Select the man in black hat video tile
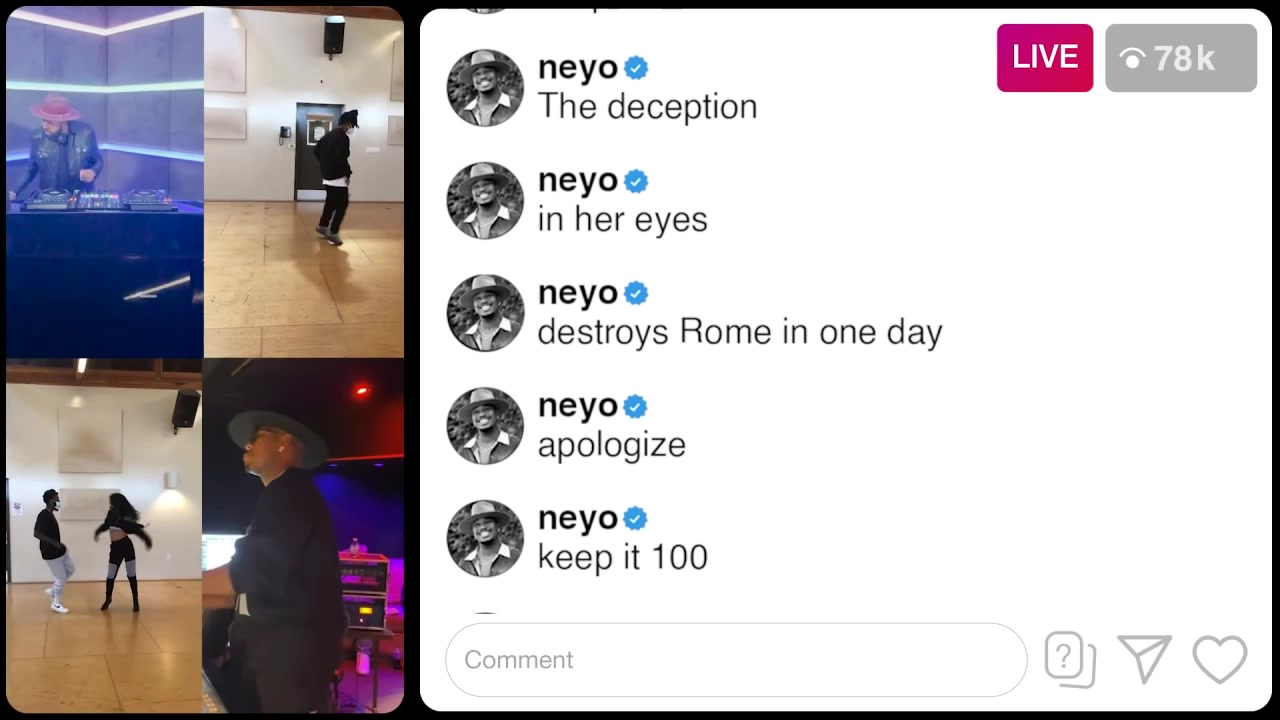1280x720 pixels. tap(303, 536)
